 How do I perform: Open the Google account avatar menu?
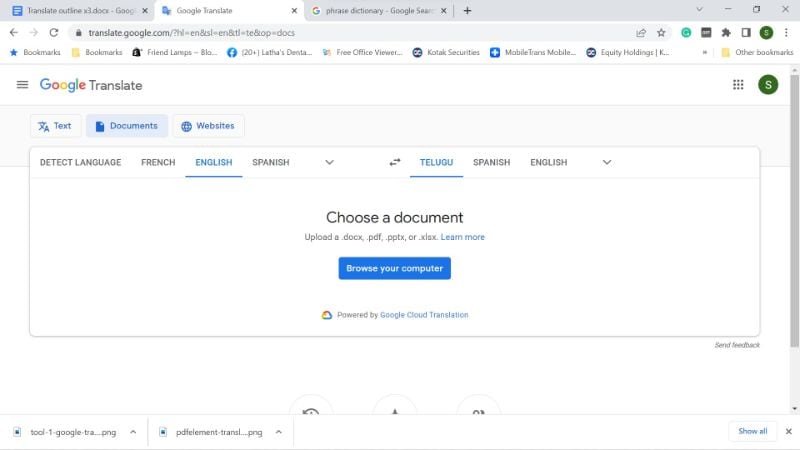pos(768,85)
